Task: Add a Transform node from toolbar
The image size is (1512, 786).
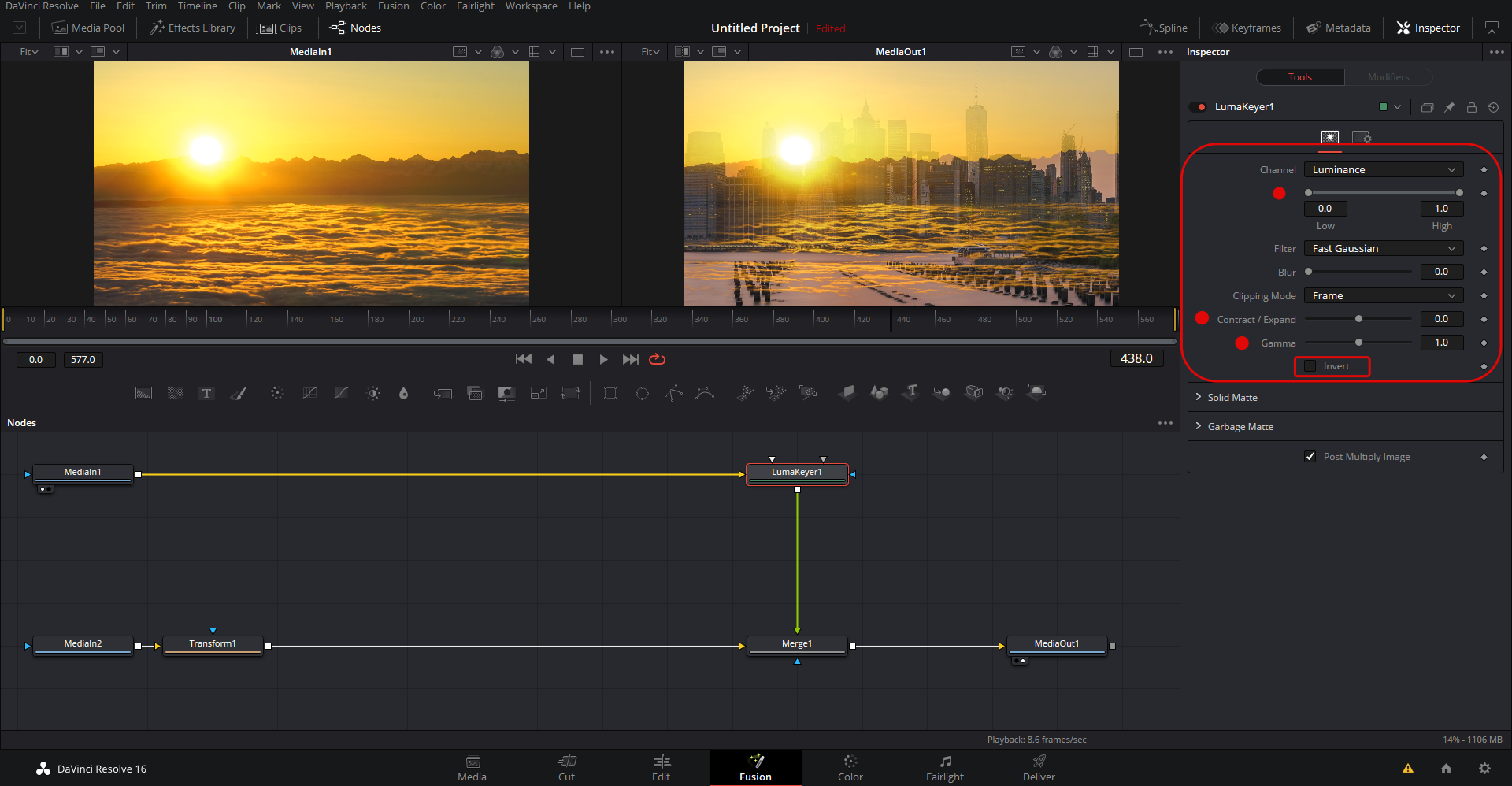Action: pyautogui.click(x=570, y=393)
